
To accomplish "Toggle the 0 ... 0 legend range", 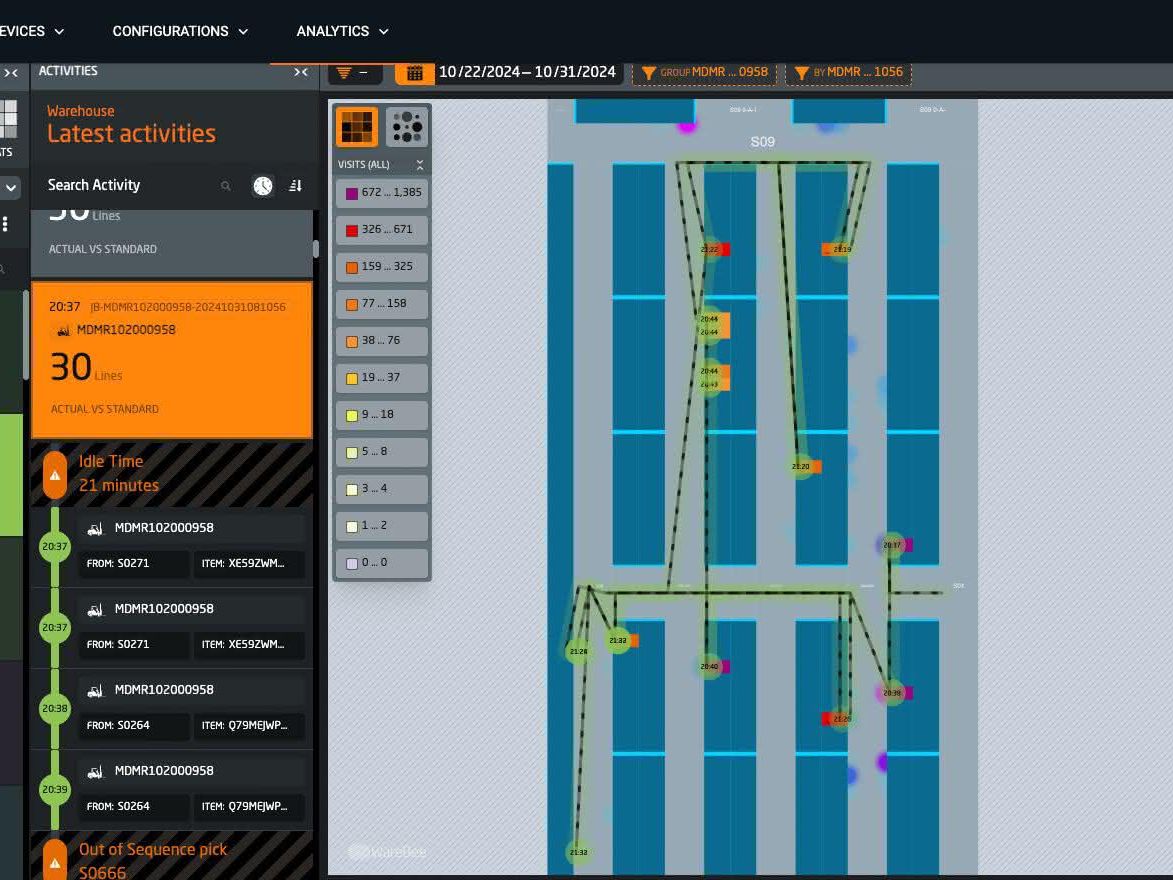I will (382, 563).
